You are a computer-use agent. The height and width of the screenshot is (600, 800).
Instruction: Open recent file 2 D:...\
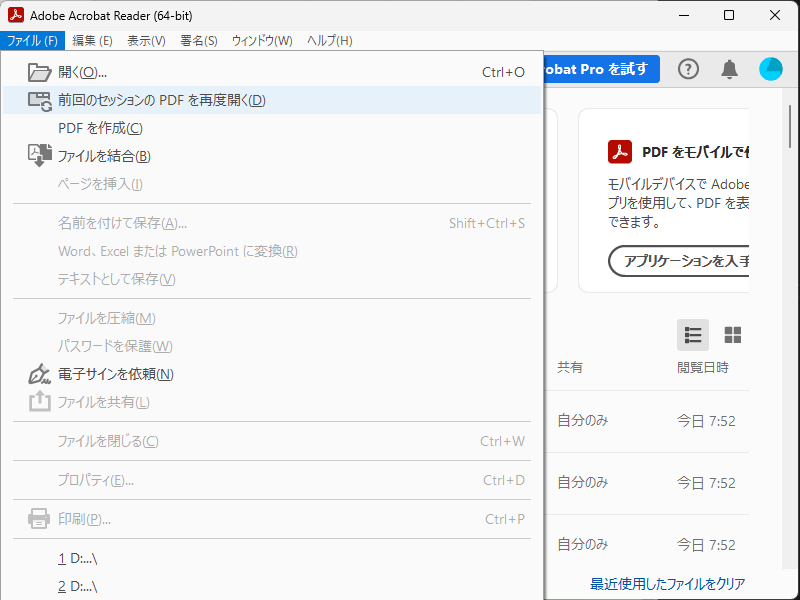pos(272,586)
